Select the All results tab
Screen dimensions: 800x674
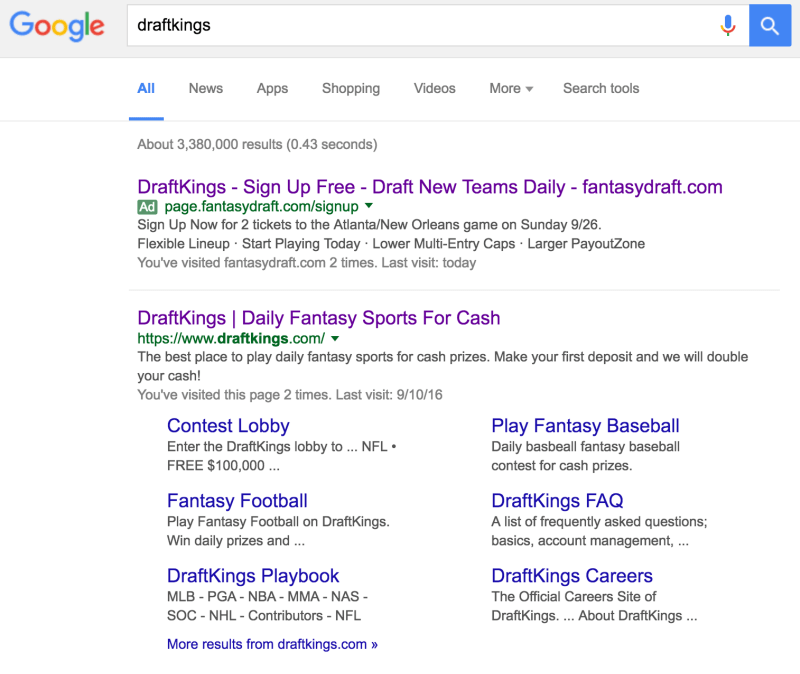[x=146, y=88]
